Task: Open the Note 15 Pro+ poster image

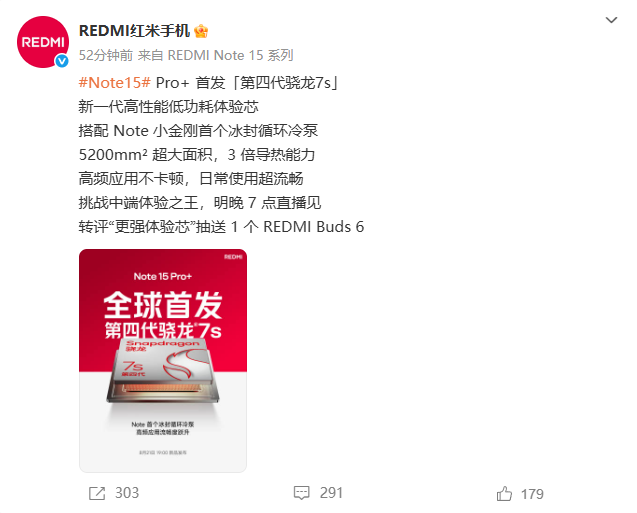Action: click(x=163, y=361)
